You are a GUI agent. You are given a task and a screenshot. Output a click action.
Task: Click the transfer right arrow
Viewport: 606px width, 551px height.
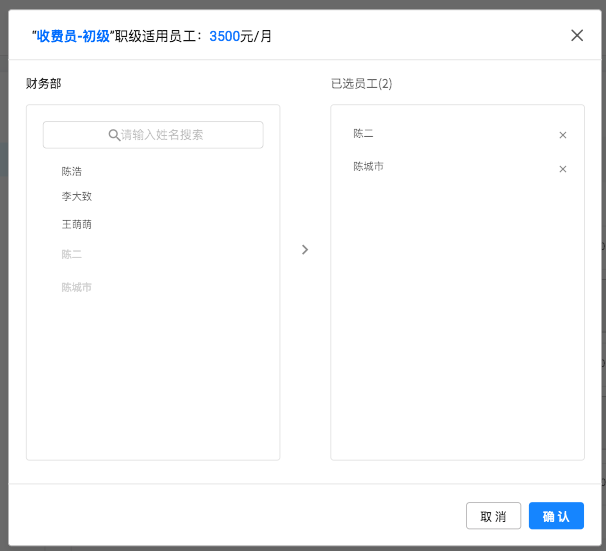[x=305, y=249]
